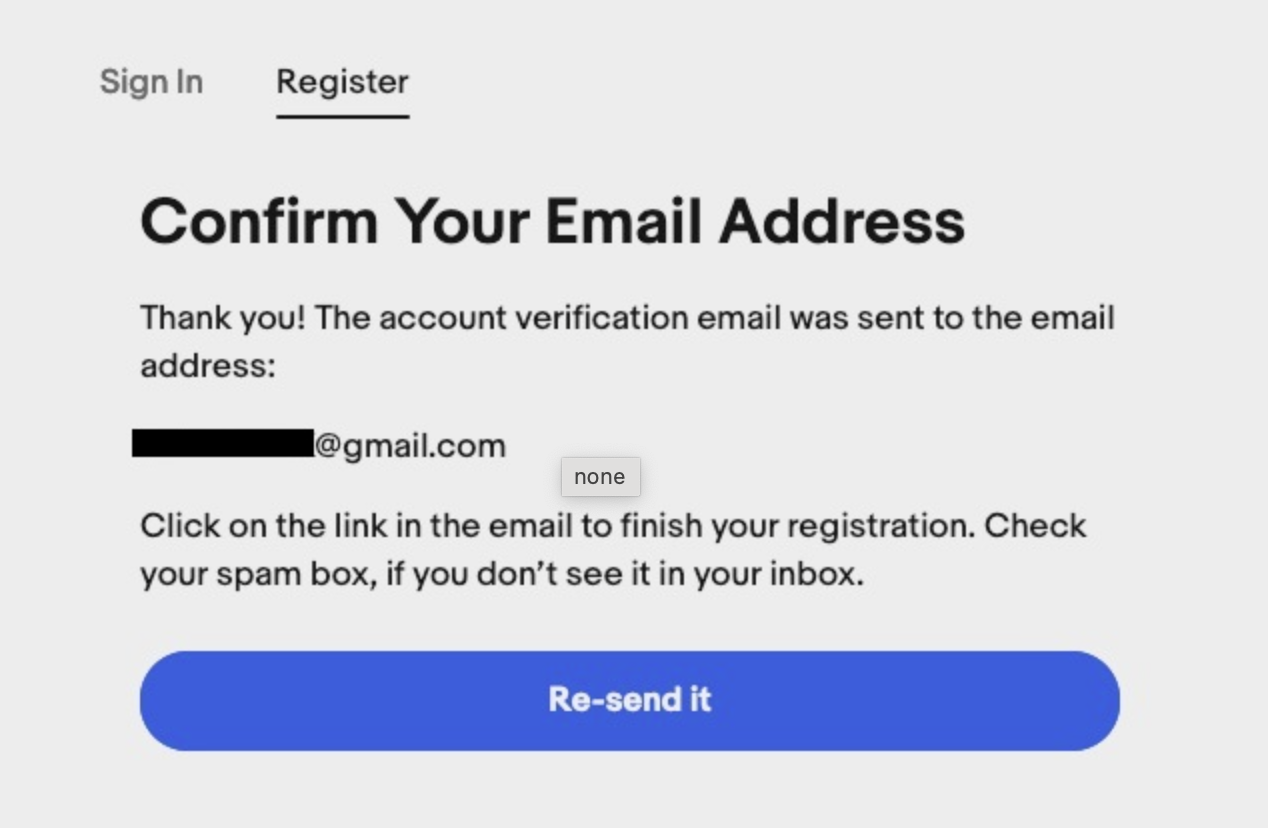
Task: Click the underline beneath the Register tab
Action: click(x=343, y=116)
